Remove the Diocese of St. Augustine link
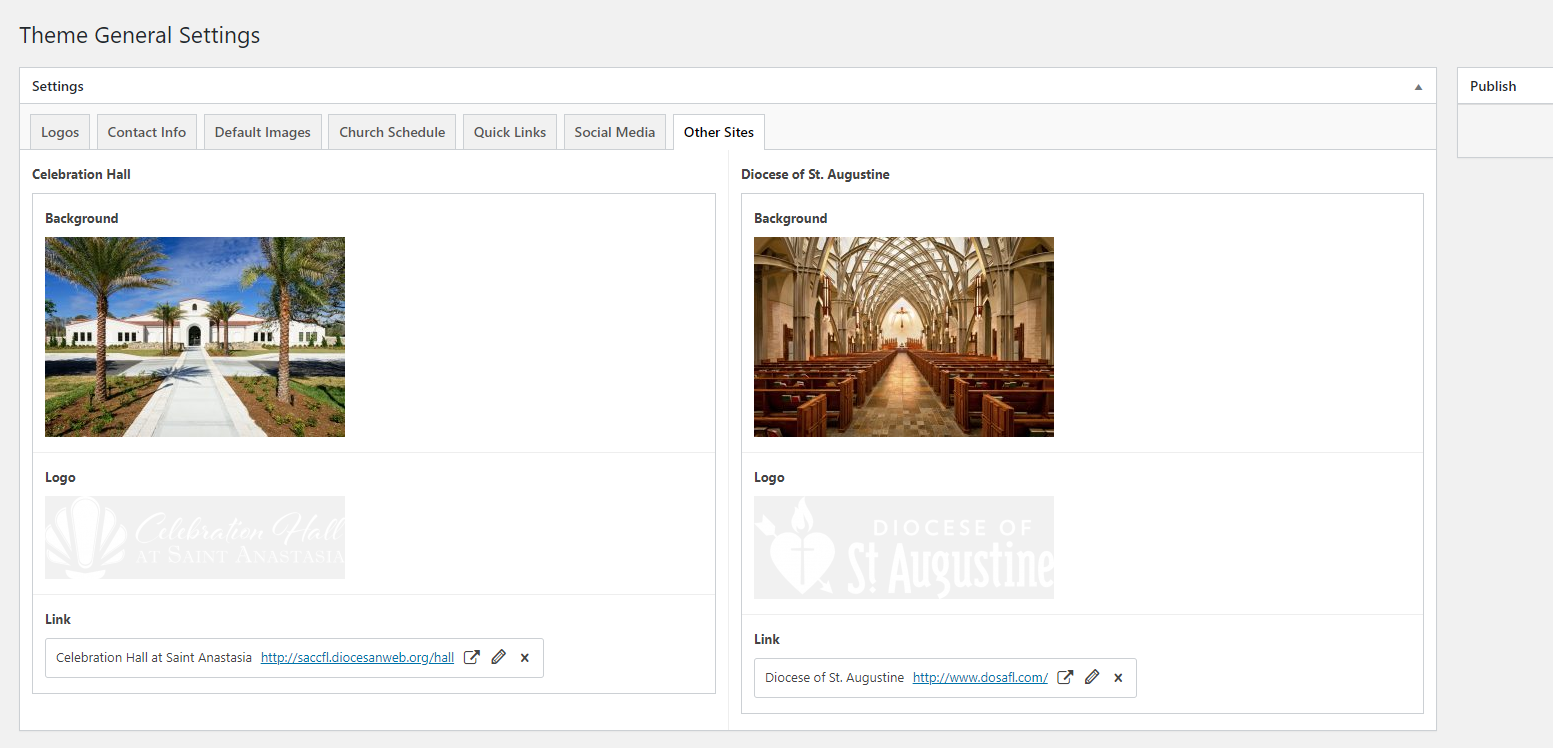This screenshot has height=748, width=1553. pos(1118,678)
